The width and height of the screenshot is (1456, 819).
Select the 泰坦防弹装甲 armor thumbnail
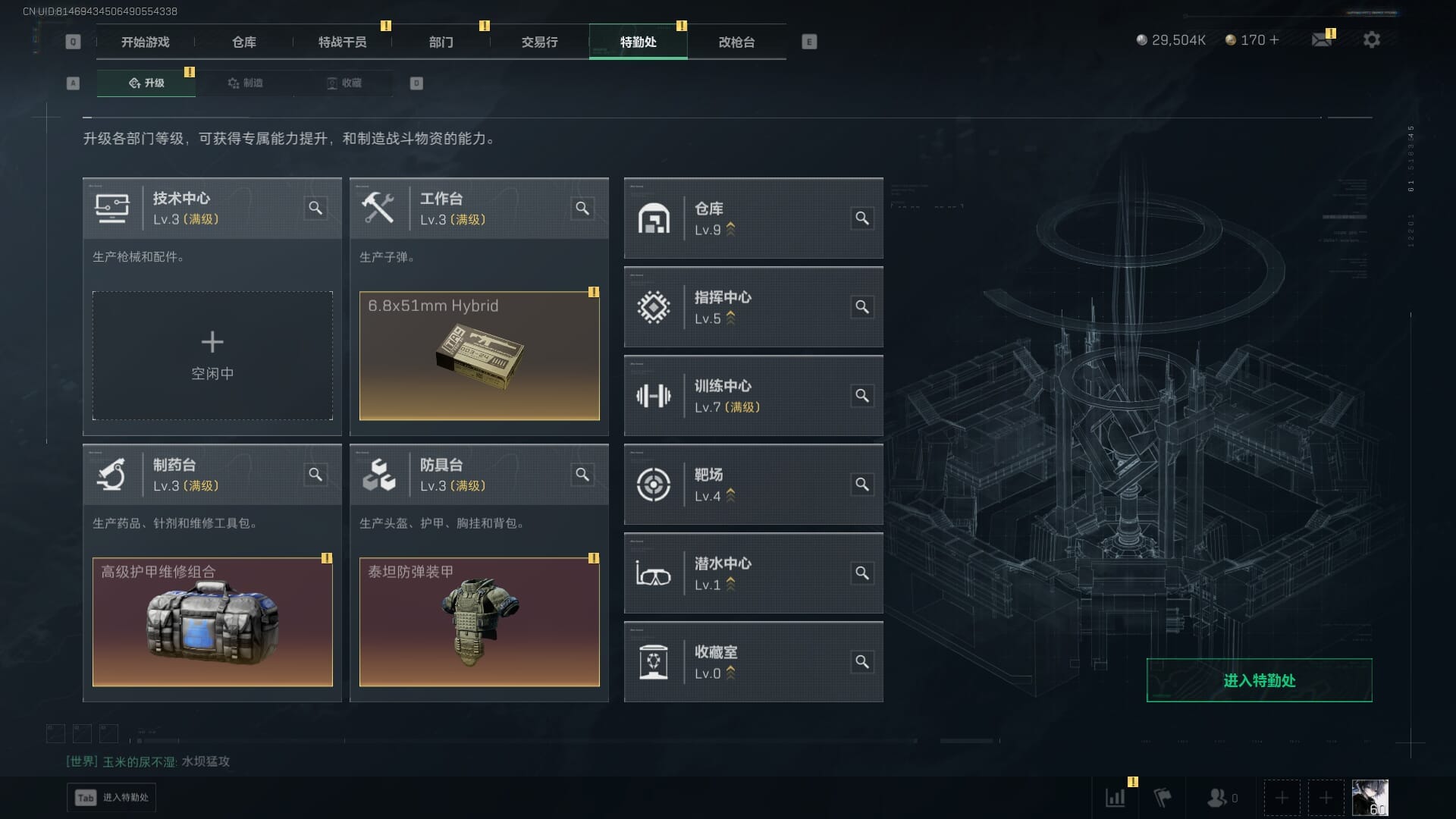click(x=479, y=622)
